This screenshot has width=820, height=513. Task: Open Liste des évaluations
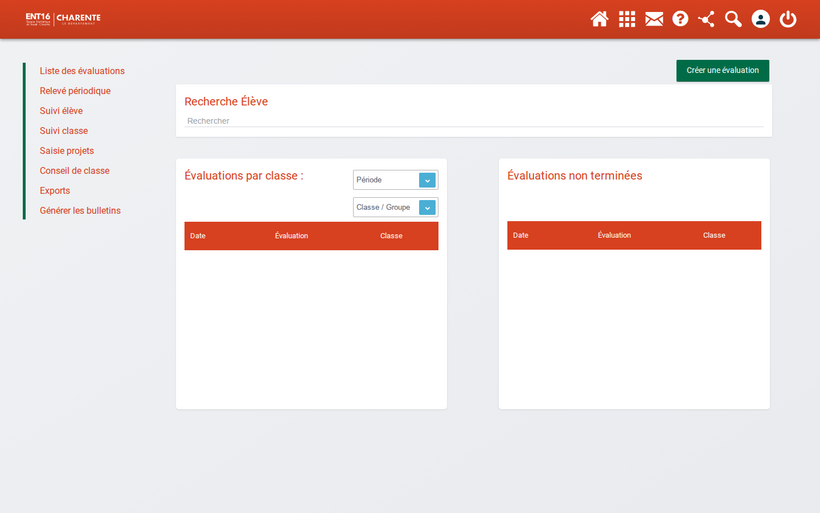(82, 71)
